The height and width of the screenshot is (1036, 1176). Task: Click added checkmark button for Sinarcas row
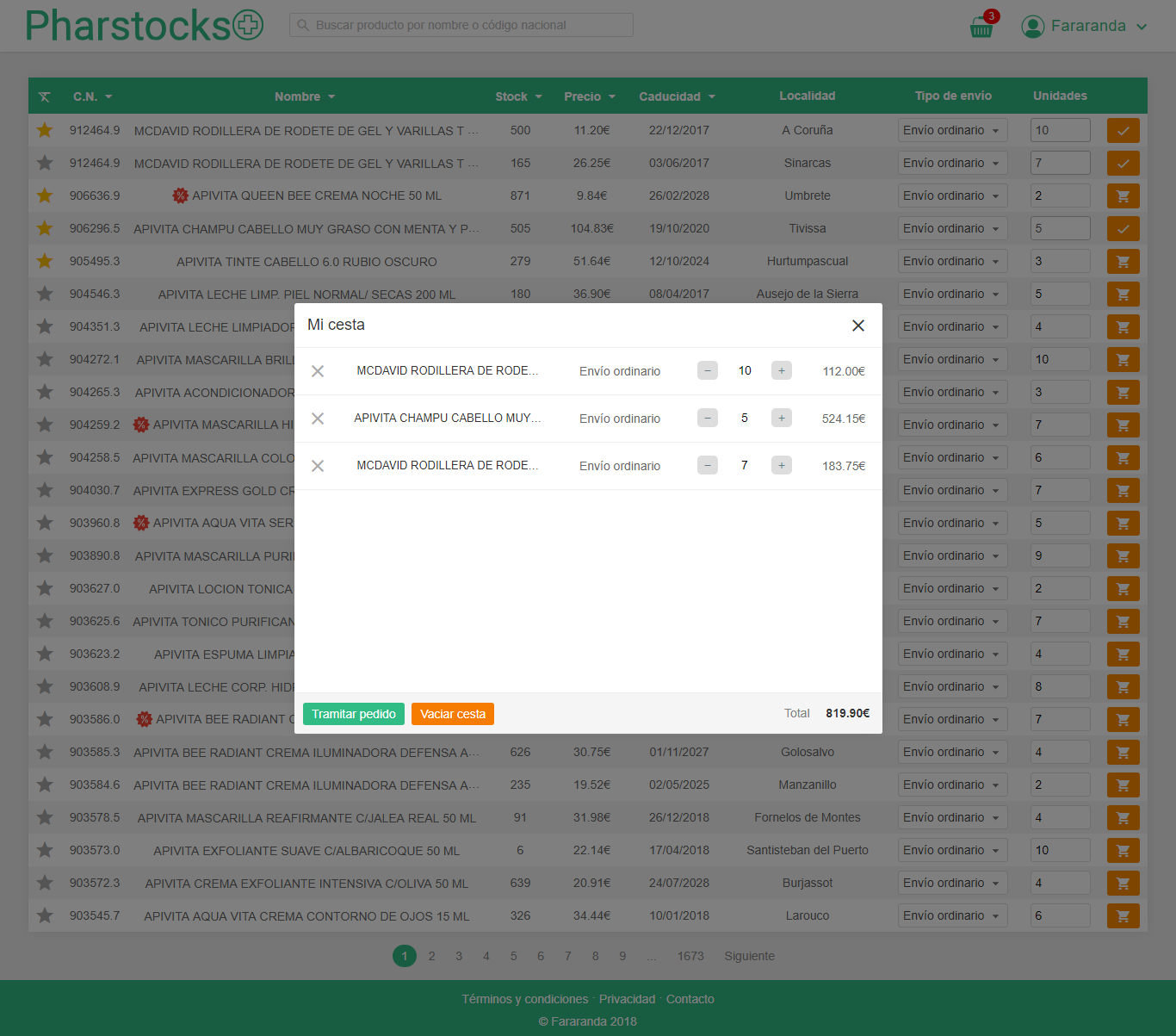[x=1123, y=163]
